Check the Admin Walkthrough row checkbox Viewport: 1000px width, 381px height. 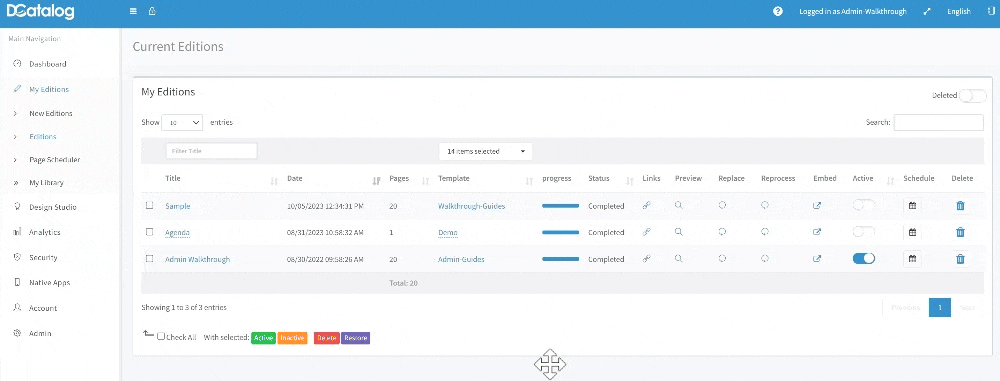(150, 258)
